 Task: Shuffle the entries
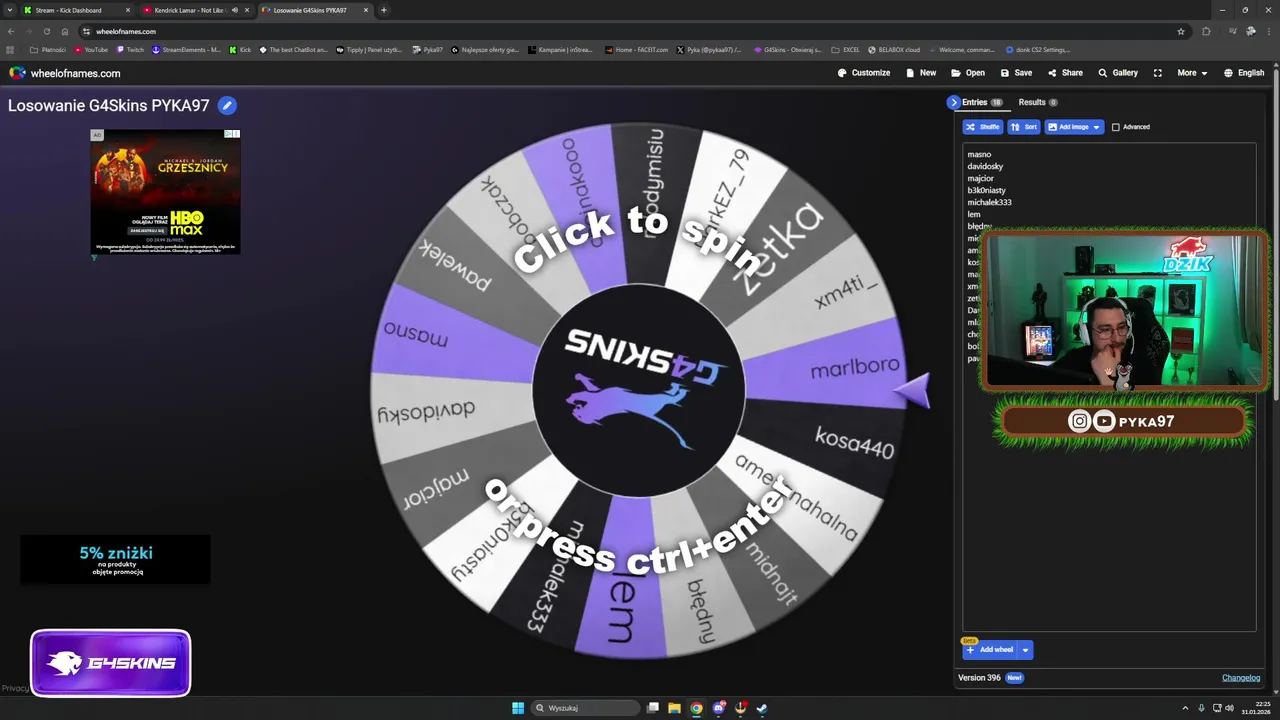(983, 127)
